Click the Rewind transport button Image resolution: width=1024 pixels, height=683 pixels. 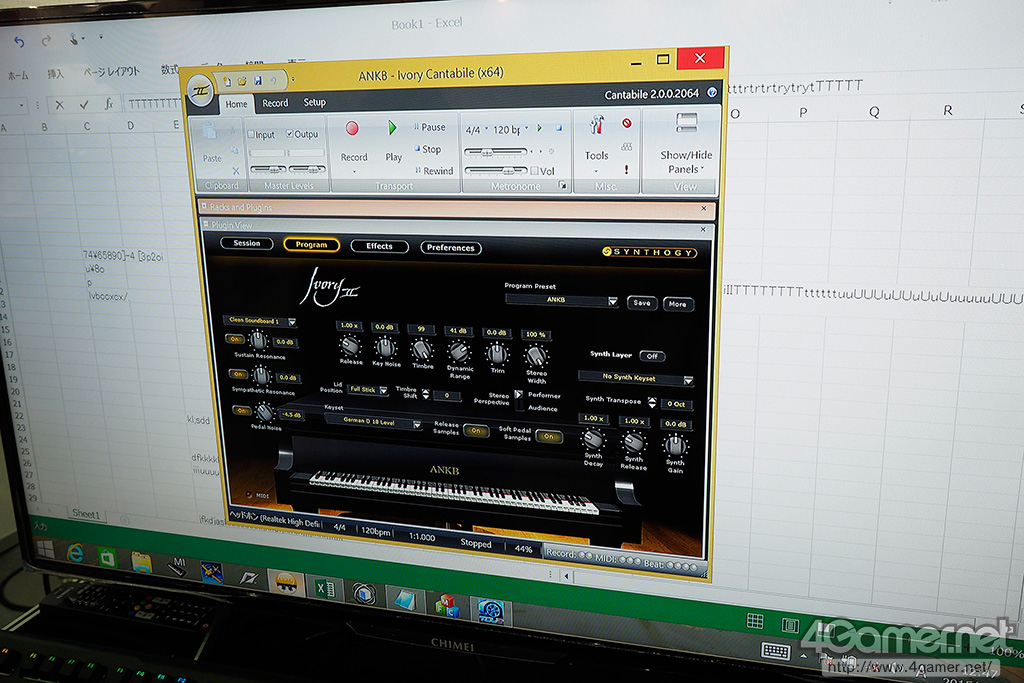pyautogui.click(x=434, y=170)
